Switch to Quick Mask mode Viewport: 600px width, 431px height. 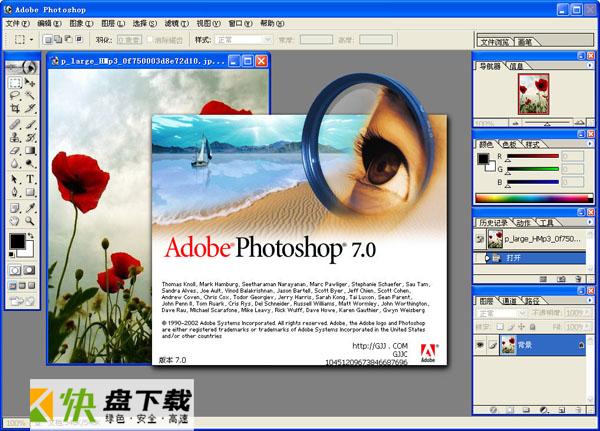click(29, 271)
